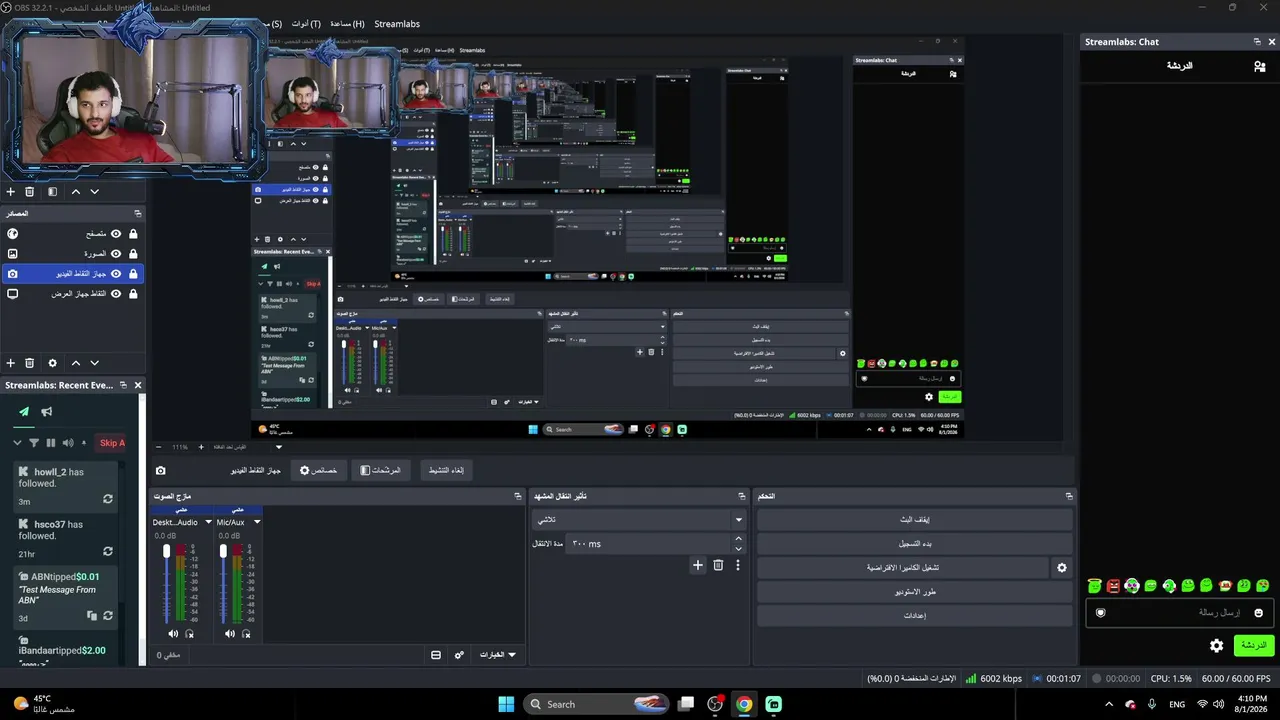Open advanced audio properties gears icon in mixer

coord(459,655)
